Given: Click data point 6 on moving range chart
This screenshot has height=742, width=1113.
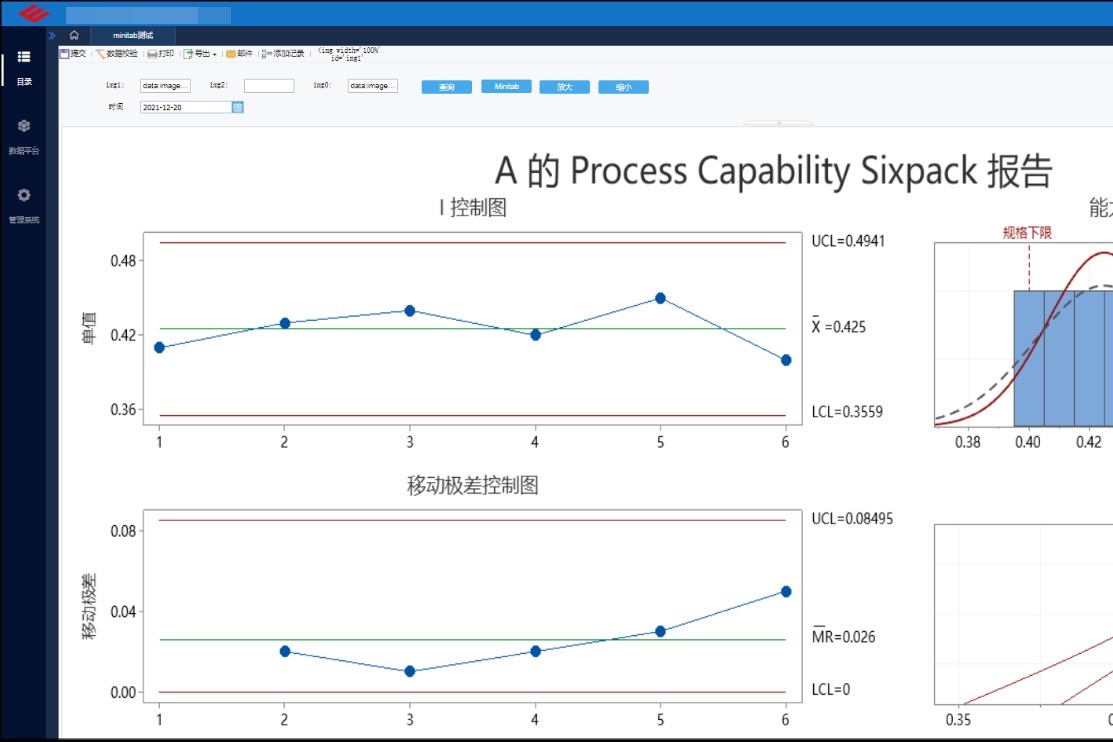Looking at the screenshot, I should point(786,591).
